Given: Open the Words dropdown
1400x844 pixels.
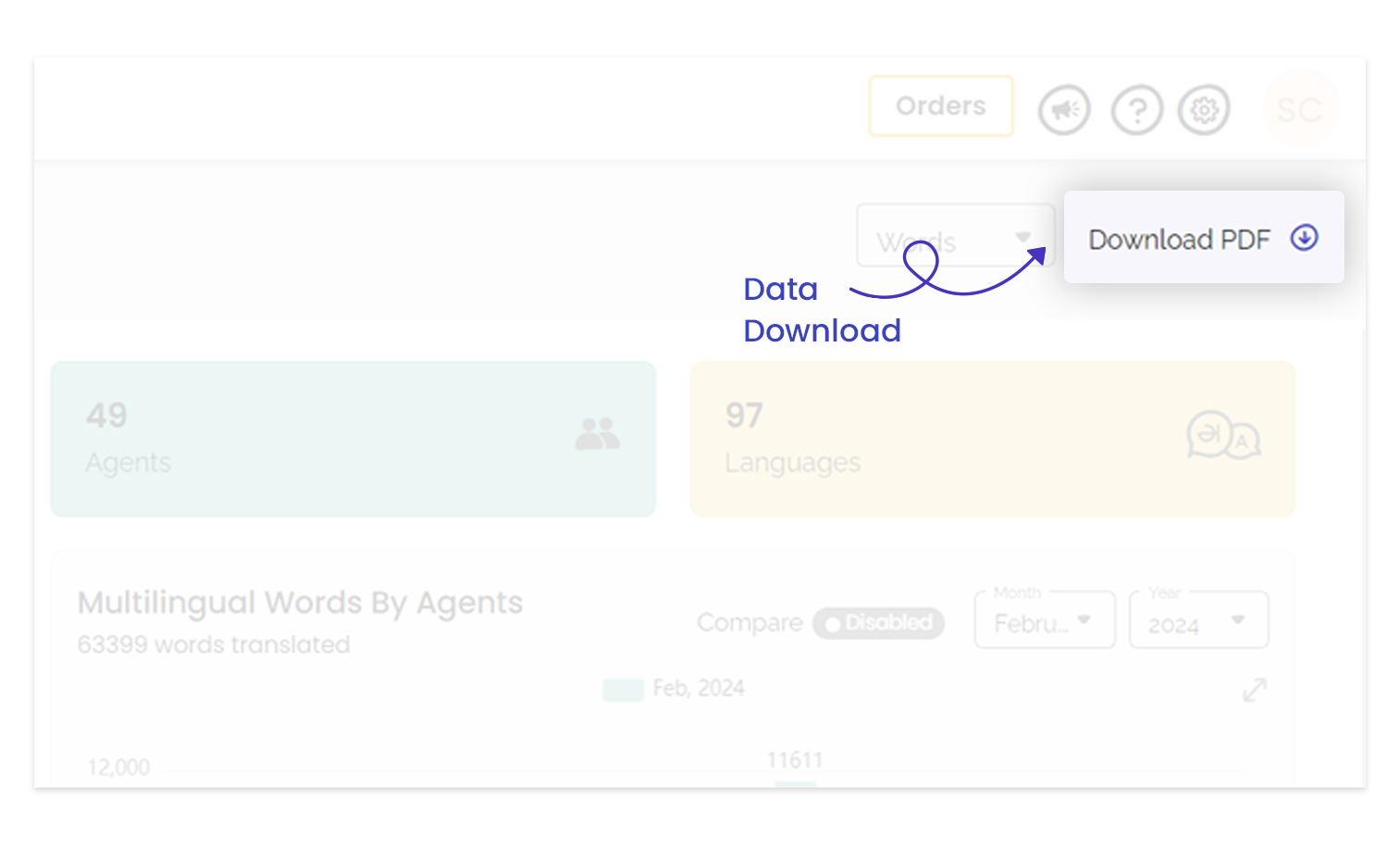Looking at the screenshot, I should click(956, 236).
